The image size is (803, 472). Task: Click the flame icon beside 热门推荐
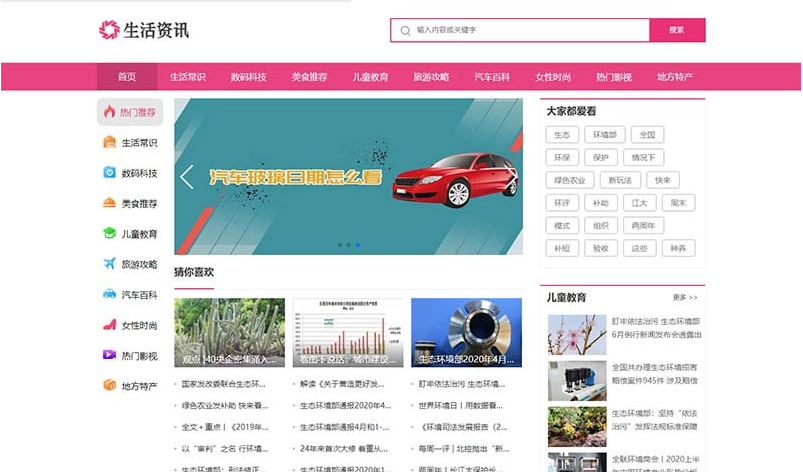coord(109,112)
